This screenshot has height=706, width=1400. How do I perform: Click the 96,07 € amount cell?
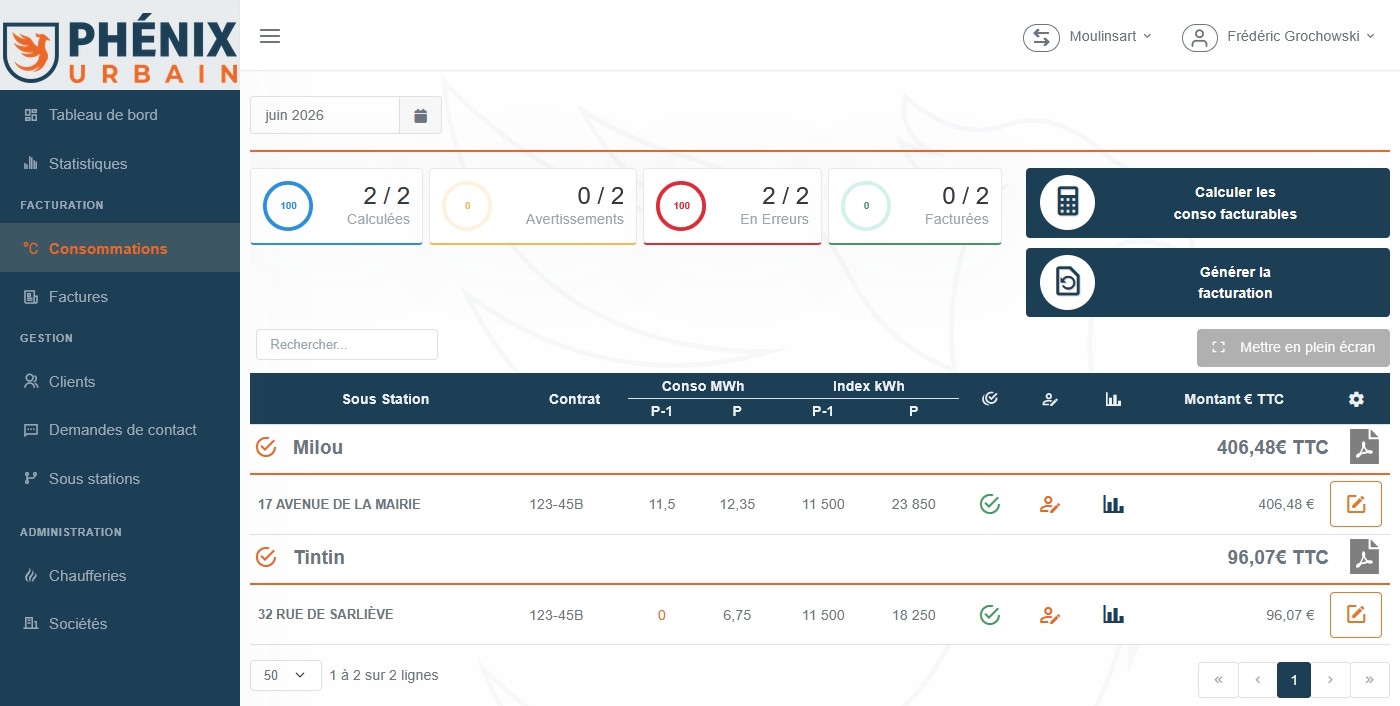click(x=1290, y=615)
